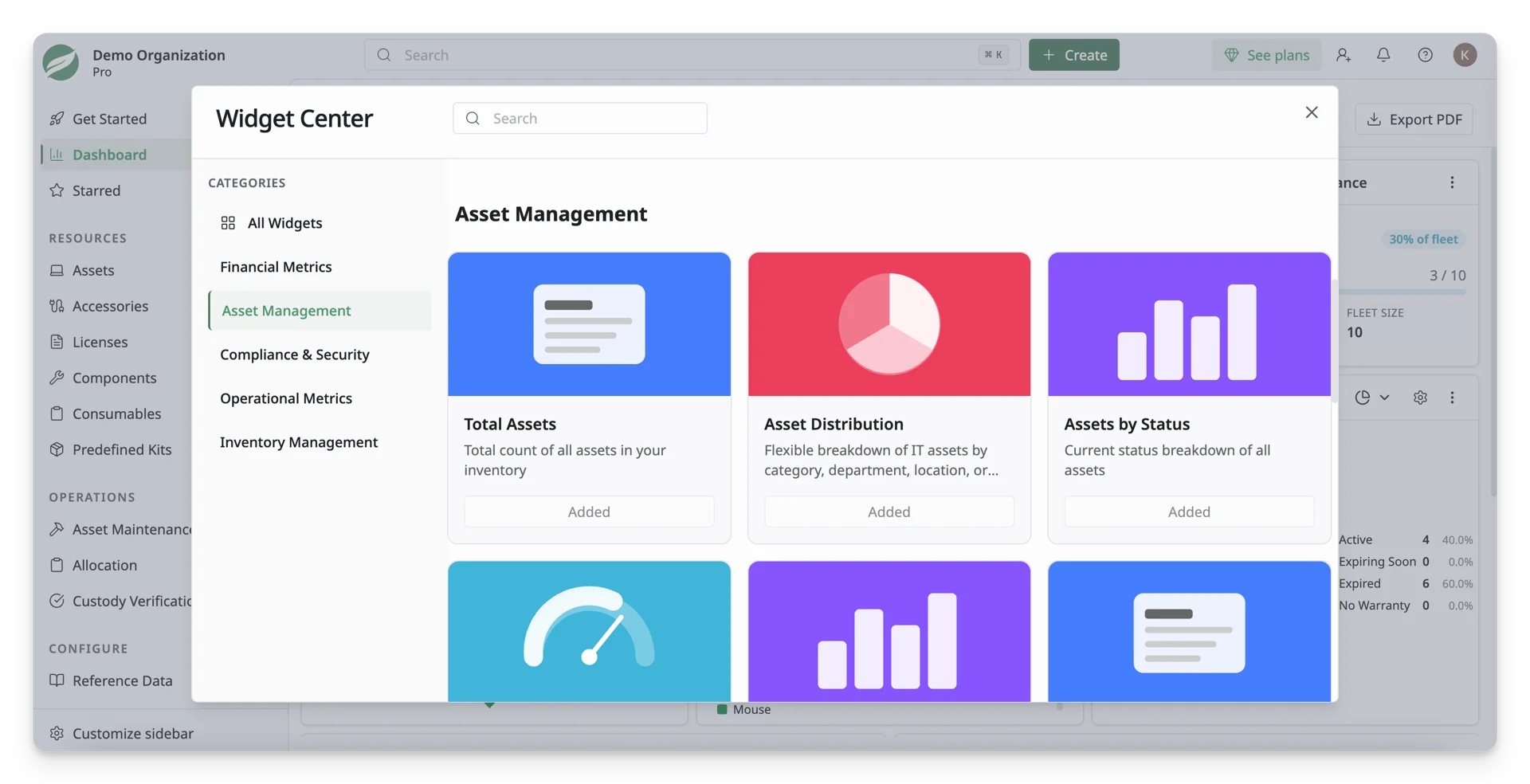Click the Allocation clipboard icon

57,565
